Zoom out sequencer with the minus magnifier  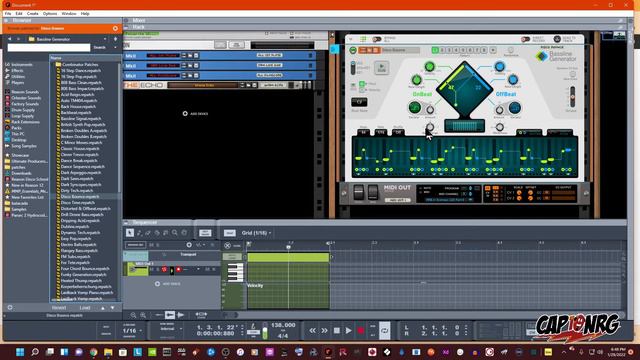[x=133, y=315]
